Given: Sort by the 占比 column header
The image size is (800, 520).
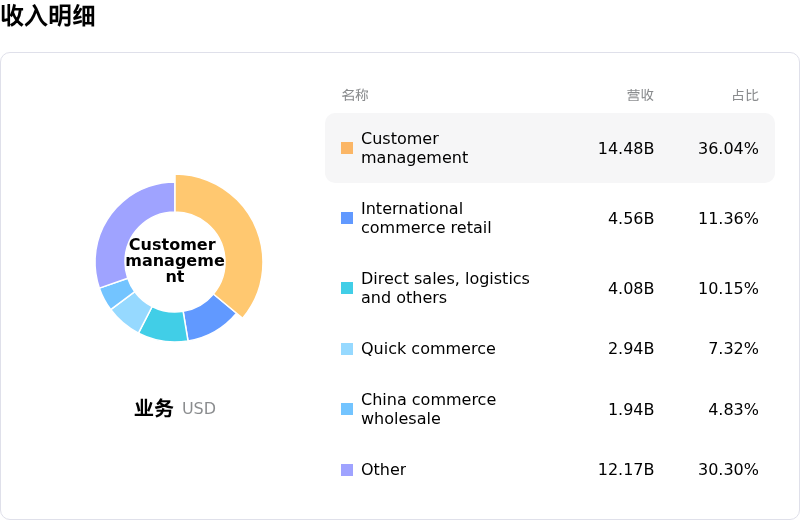Looking at the screenshot, I should (x=745, y=95).
